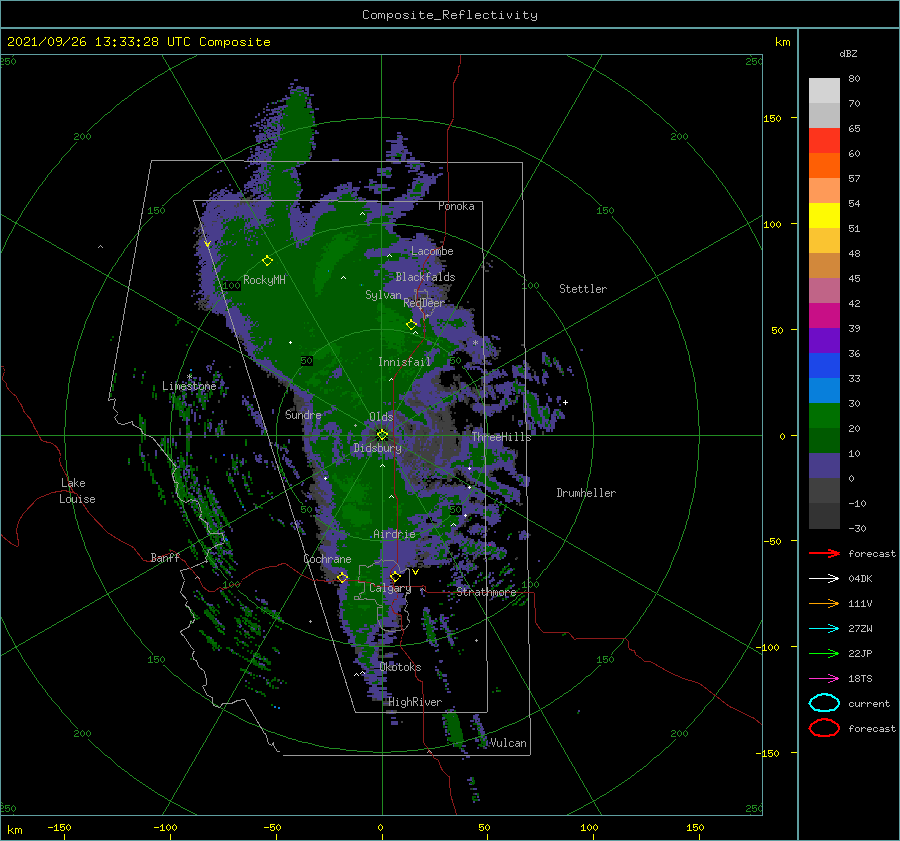Click the yellow marker below RedDeer
Screen dimensions: 900x841
(411, 325)
